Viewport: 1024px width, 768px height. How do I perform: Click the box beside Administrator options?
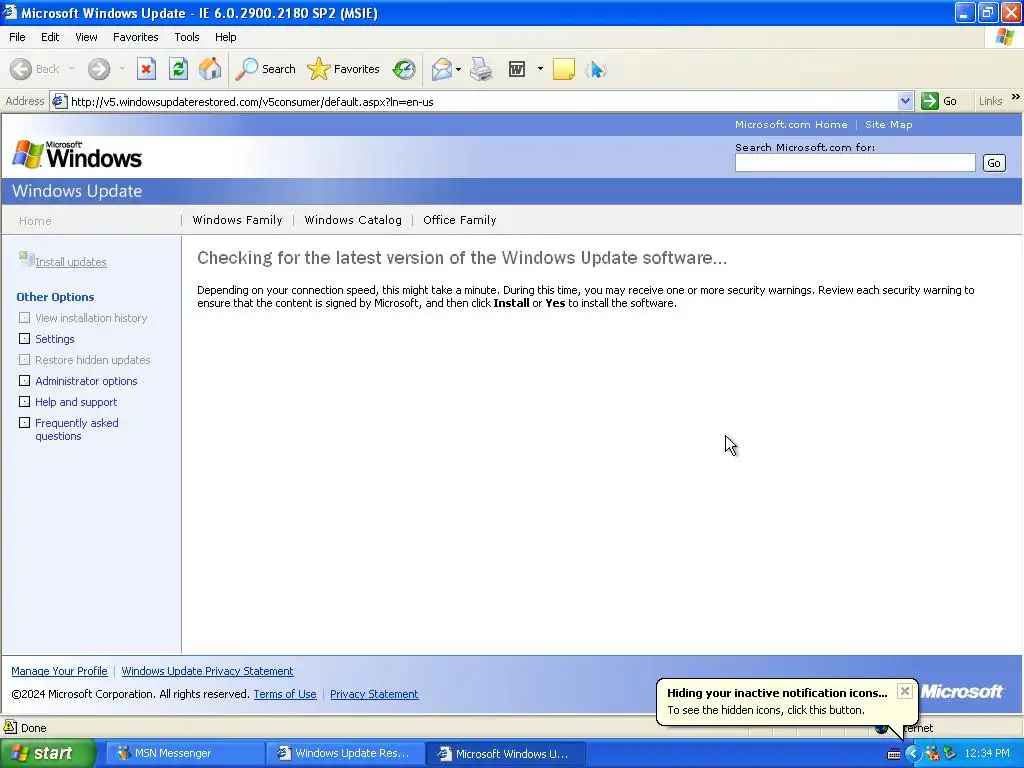pyautogui.click(x=24, y=380)
